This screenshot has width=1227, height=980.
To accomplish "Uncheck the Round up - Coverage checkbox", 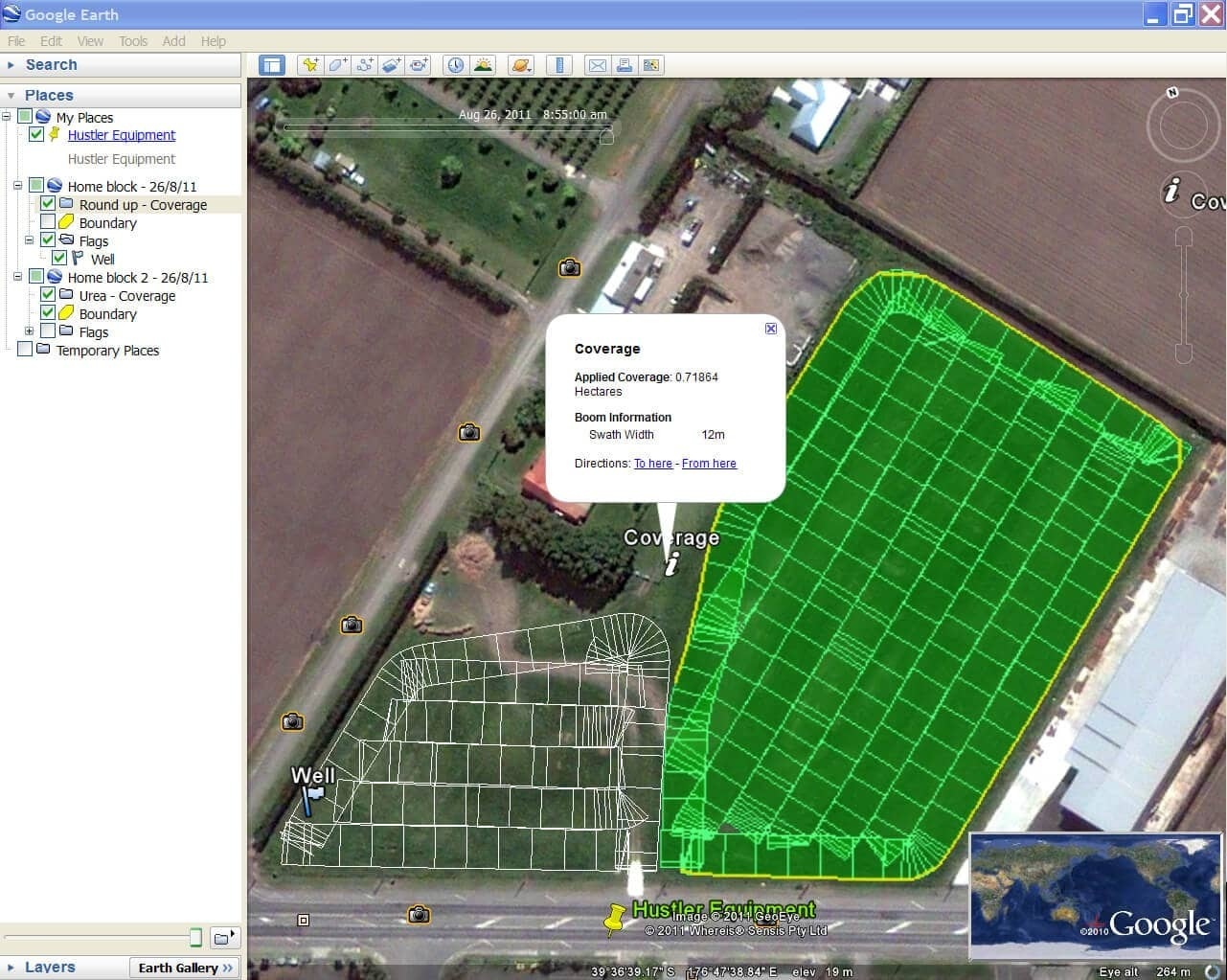I will [x=48, y=204].
